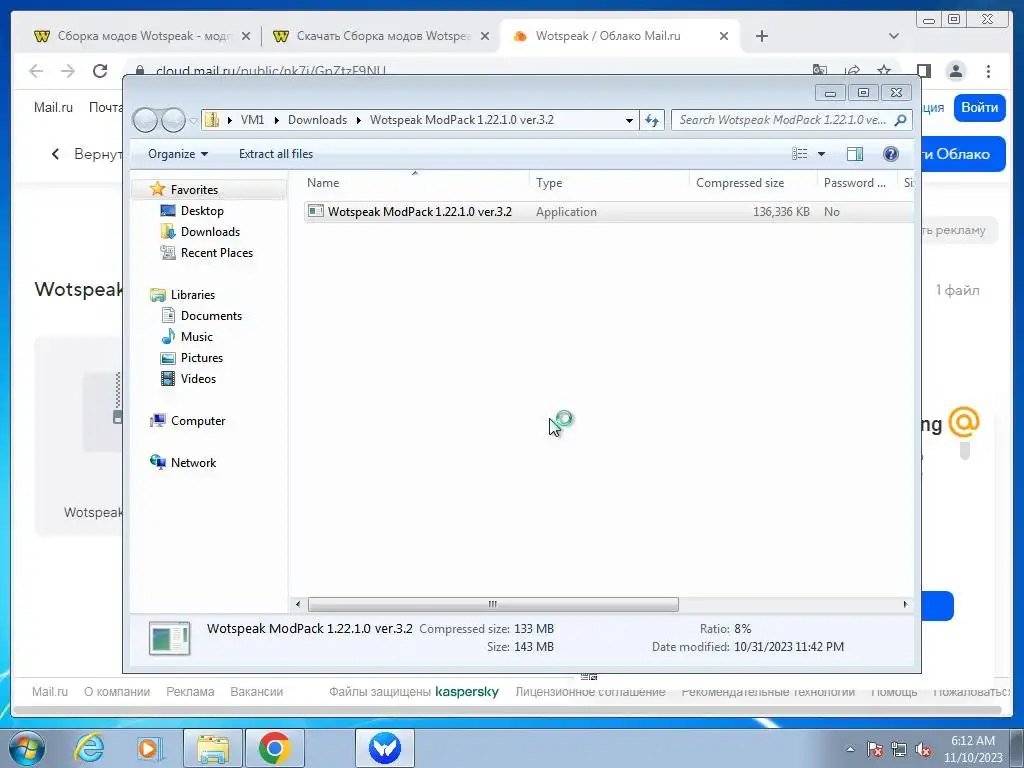Viewport: 1024px width, 768px height.
Task: Click the search magnifier icon in Explorer
Action: (x=901, y=120)
